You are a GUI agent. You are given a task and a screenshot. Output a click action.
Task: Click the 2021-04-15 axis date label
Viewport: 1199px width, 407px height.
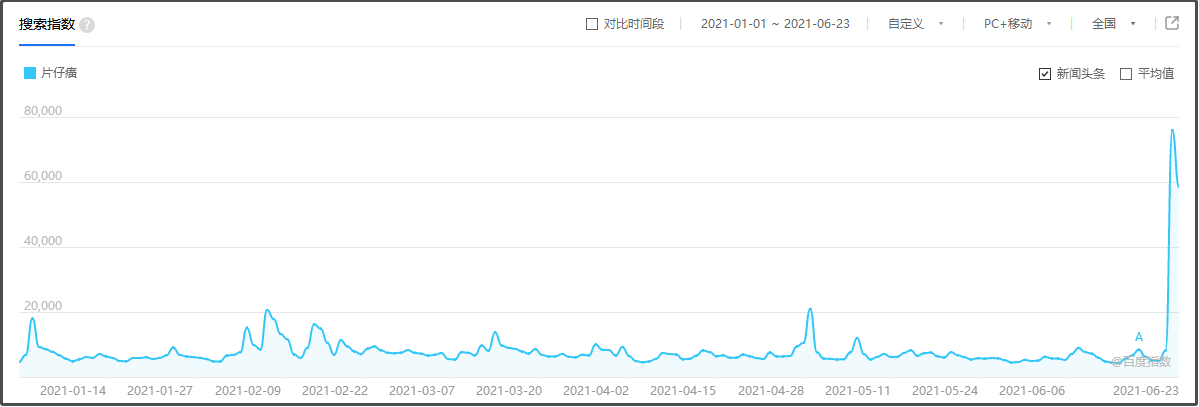[x=683, y=390]
